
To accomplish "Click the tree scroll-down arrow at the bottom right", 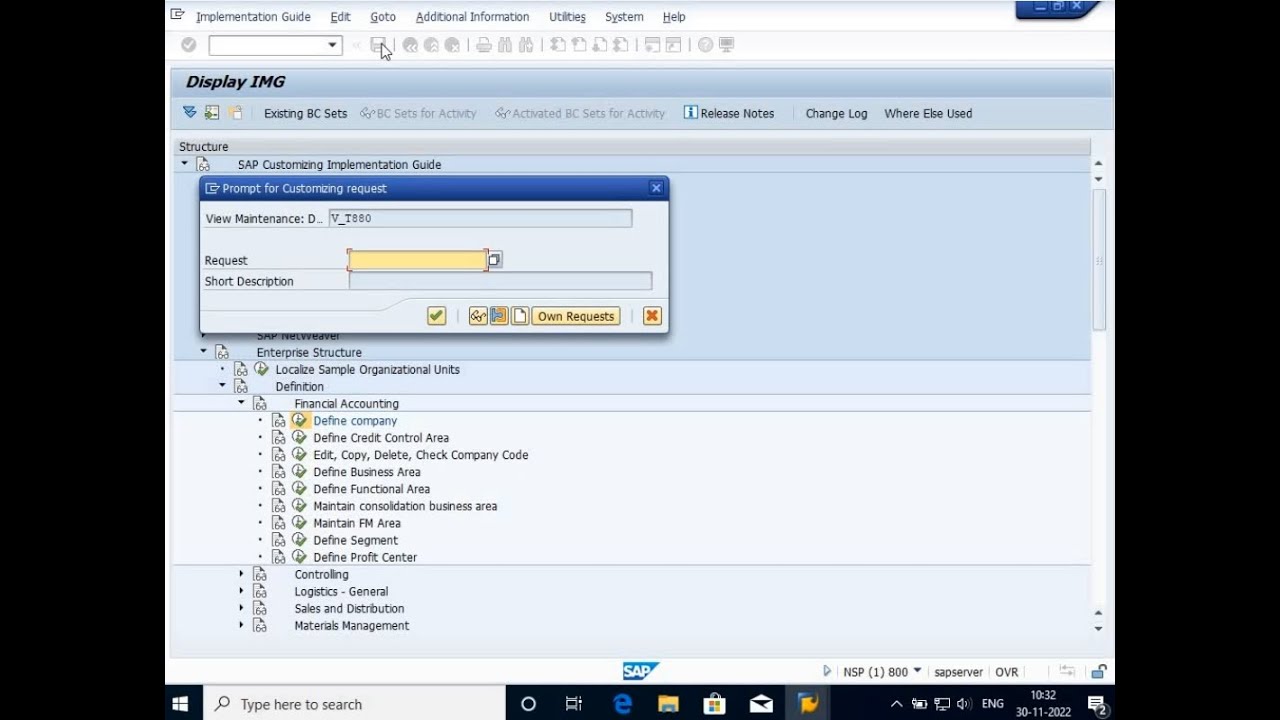I will point(1098,629).
